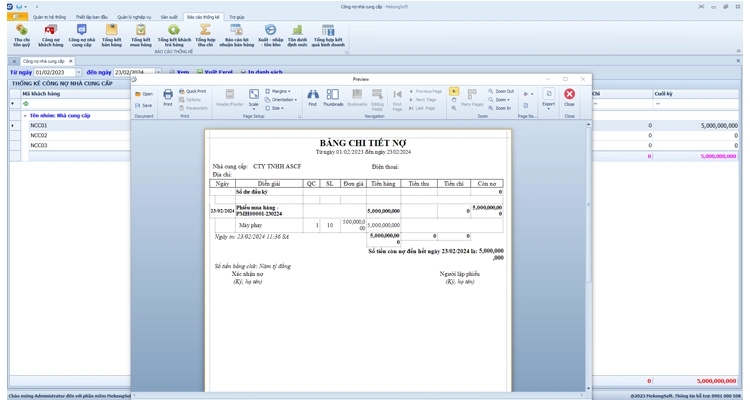Click Open in the Document group
750x400 pixels.
(x=144, y=93)
